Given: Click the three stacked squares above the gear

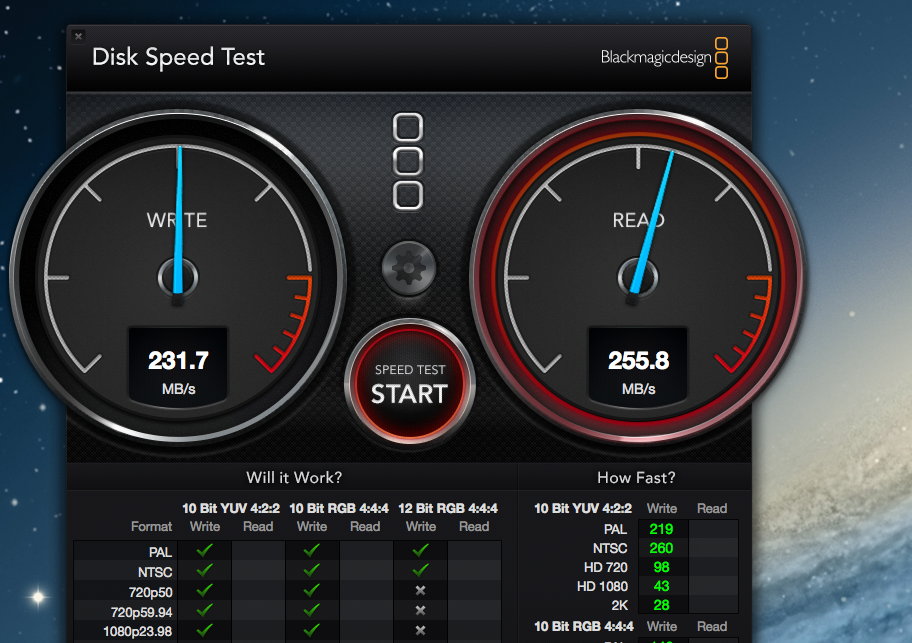Looking at the screenshot, I should point(408,161).
